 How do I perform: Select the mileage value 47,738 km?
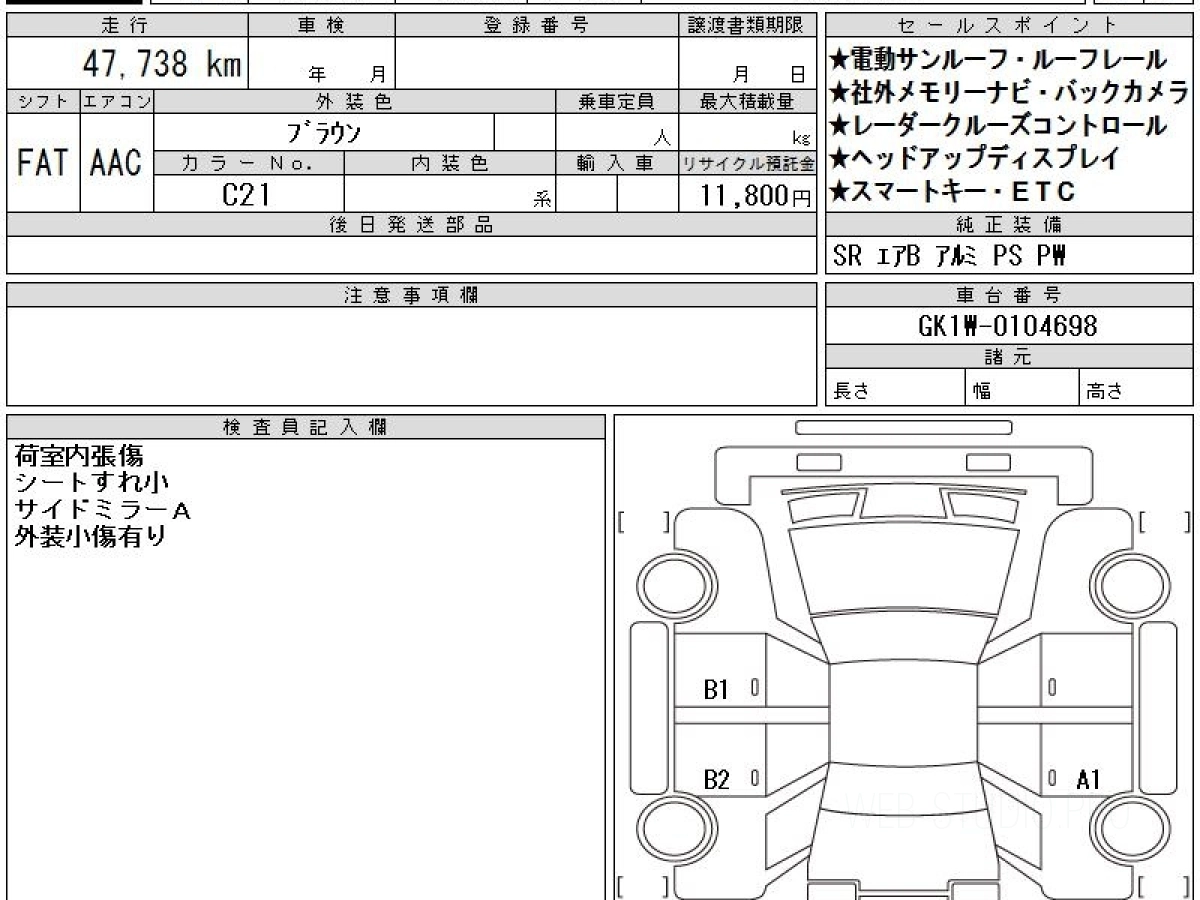161,65
